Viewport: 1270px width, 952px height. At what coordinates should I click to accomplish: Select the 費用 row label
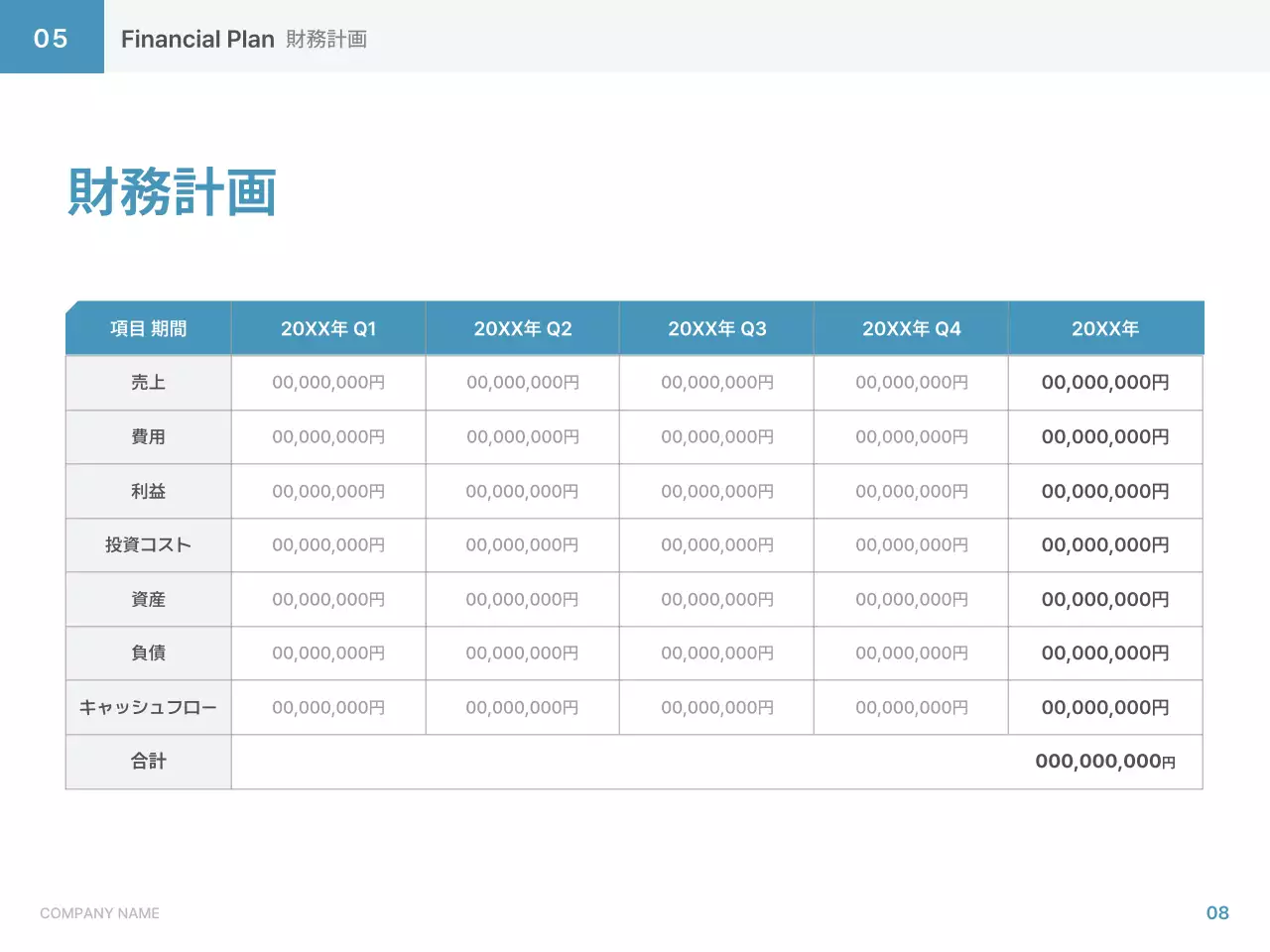(149, 437)
